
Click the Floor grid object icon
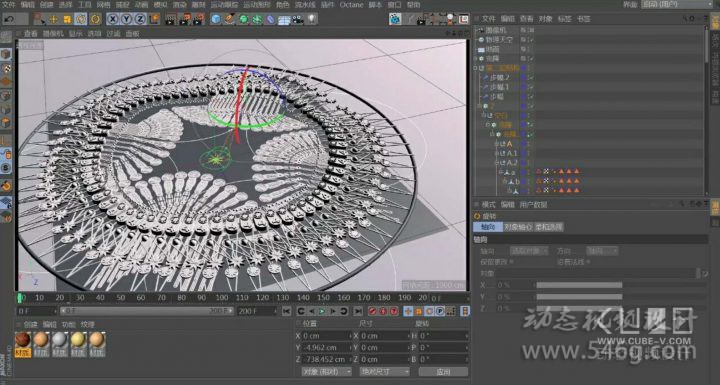point(285,19)
